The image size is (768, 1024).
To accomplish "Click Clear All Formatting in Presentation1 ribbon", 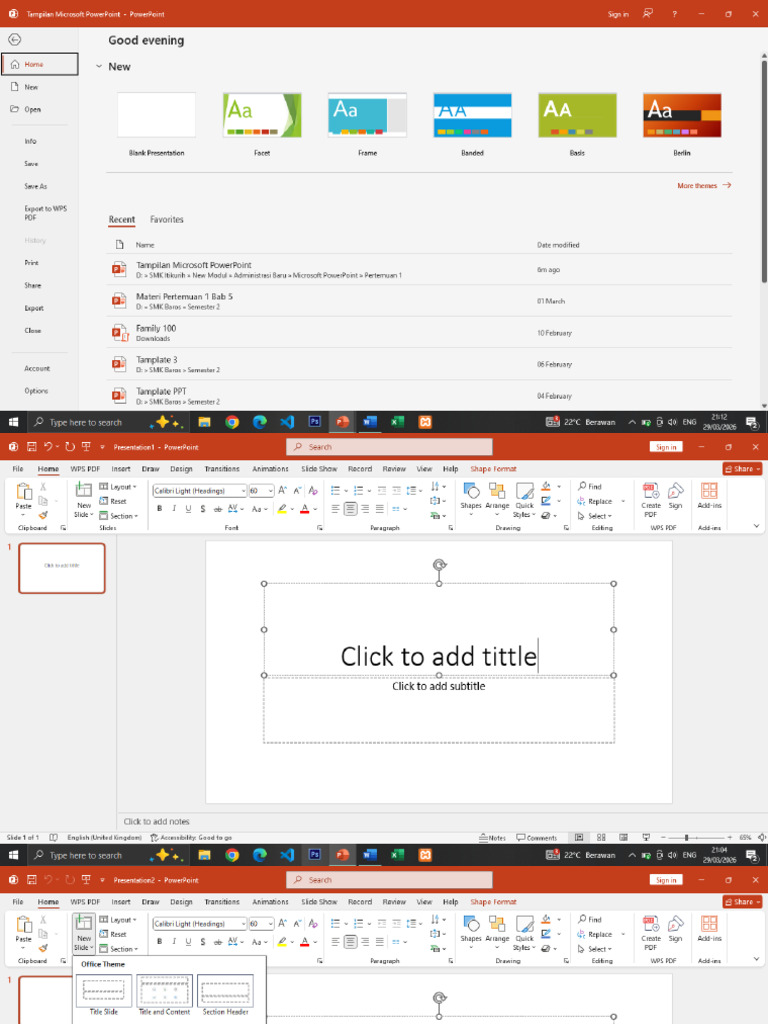I will tap(313, 490).
